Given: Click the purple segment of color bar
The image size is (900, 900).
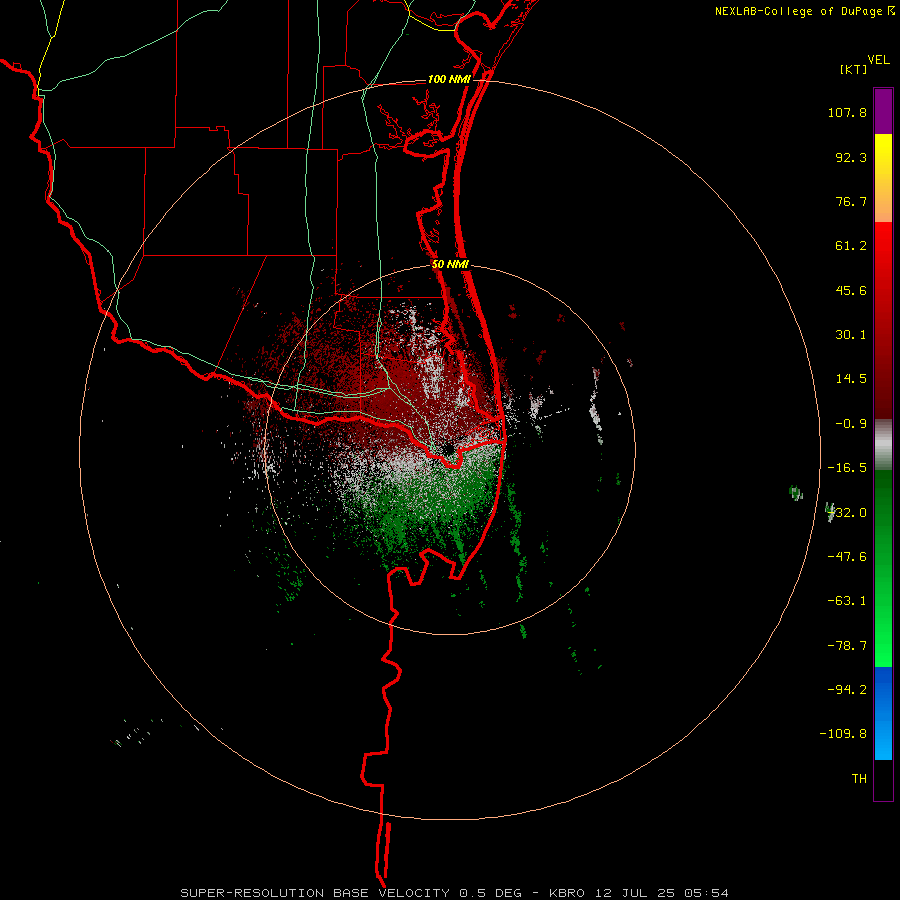Looking at the screenshot, I should click(883, 111).
